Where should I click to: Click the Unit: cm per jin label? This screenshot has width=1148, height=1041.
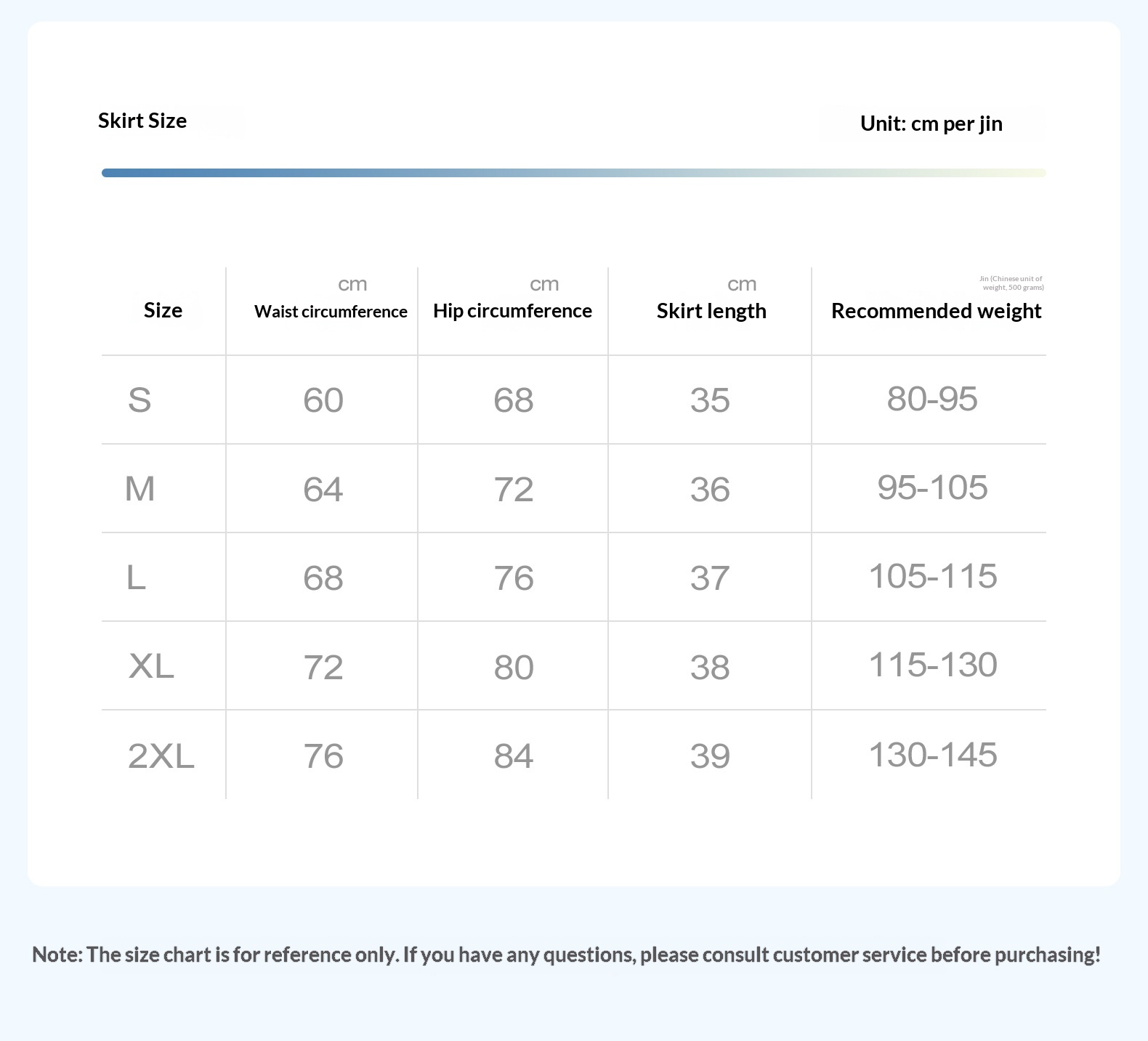[931, 123]
